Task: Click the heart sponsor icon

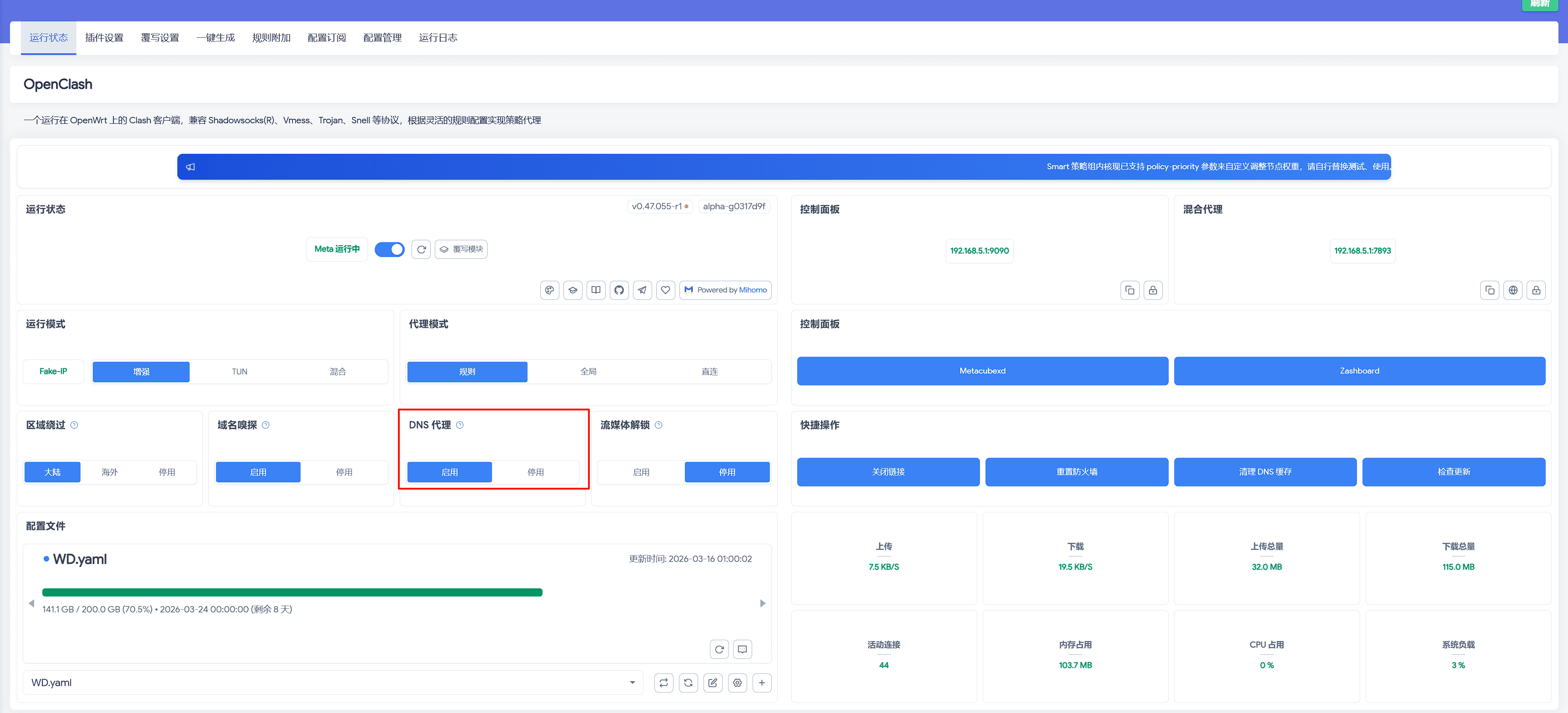Action: tap(665, 290)
